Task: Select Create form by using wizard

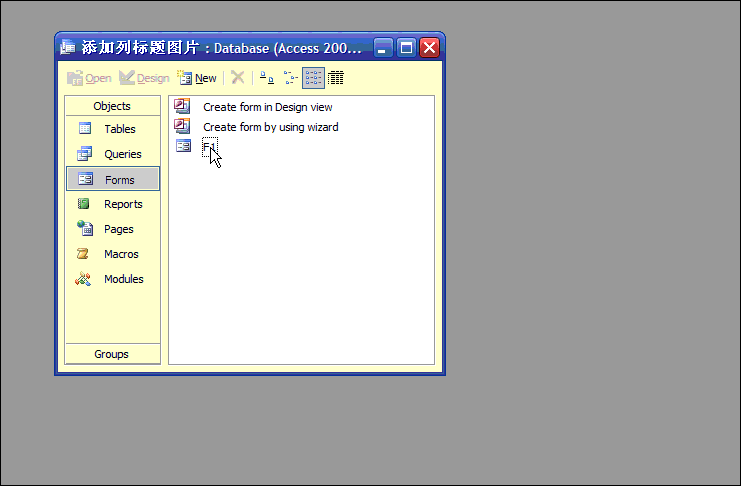Action: coord(271,127)
